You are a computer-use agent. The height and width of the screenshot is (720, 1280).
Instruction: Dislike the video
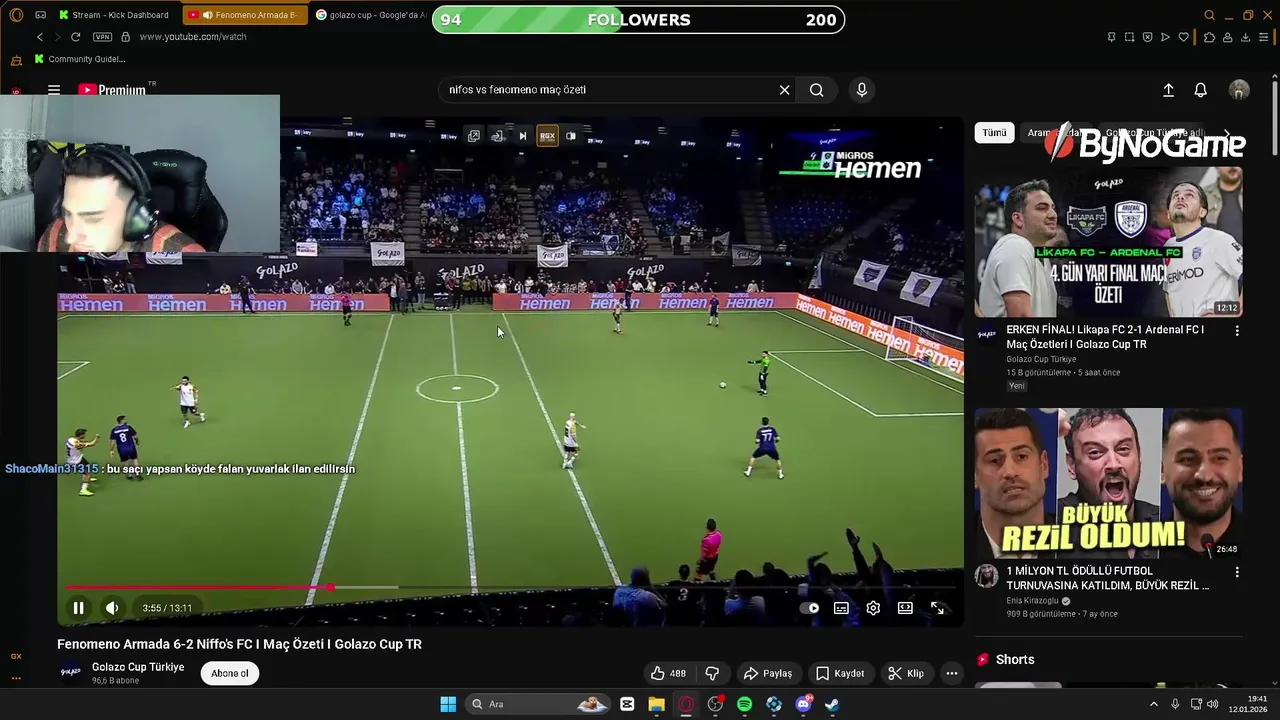point(712,674)
